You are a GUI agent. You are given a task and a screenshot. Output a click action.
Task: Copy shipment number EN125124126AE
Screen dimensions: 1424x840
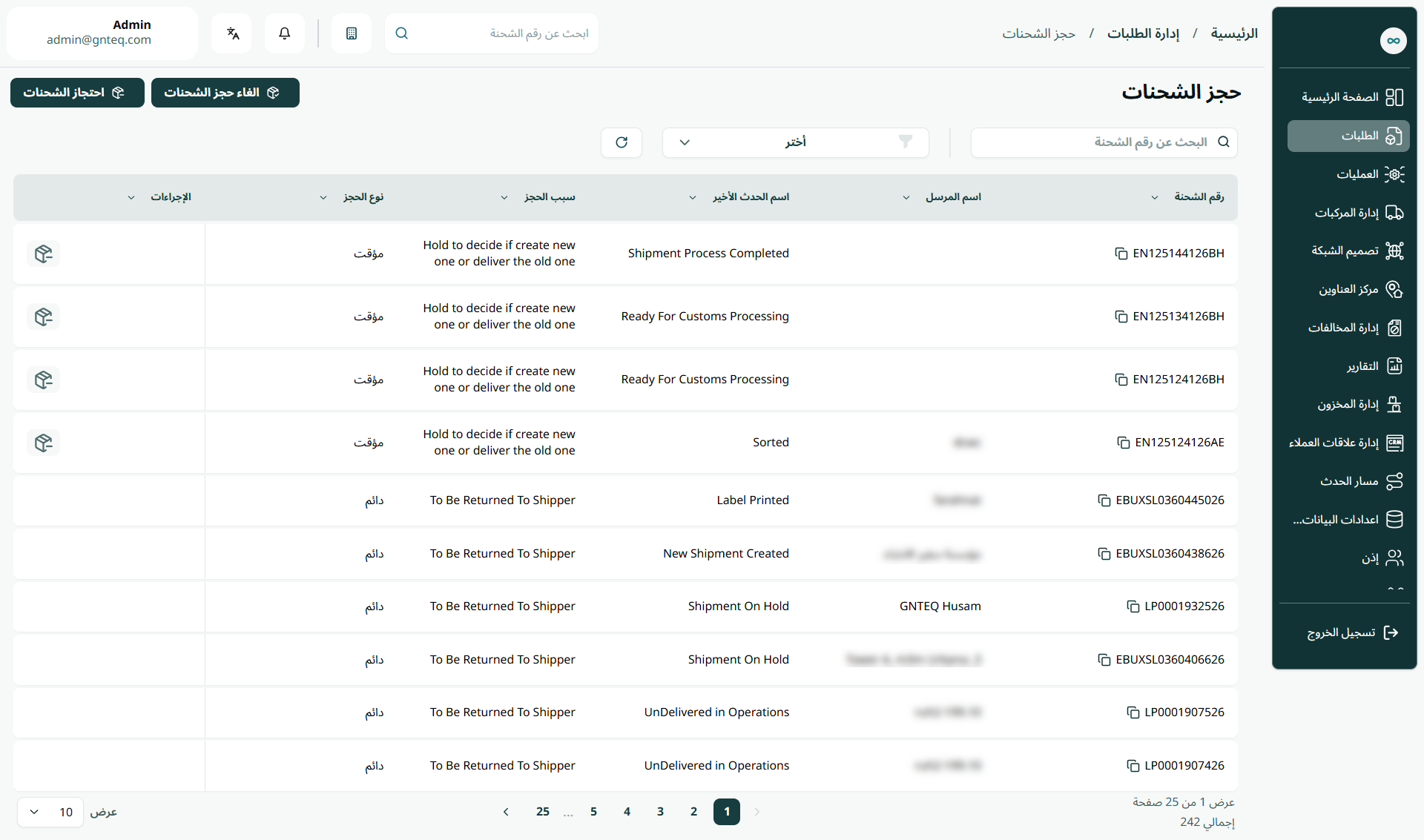[1124, 443]
